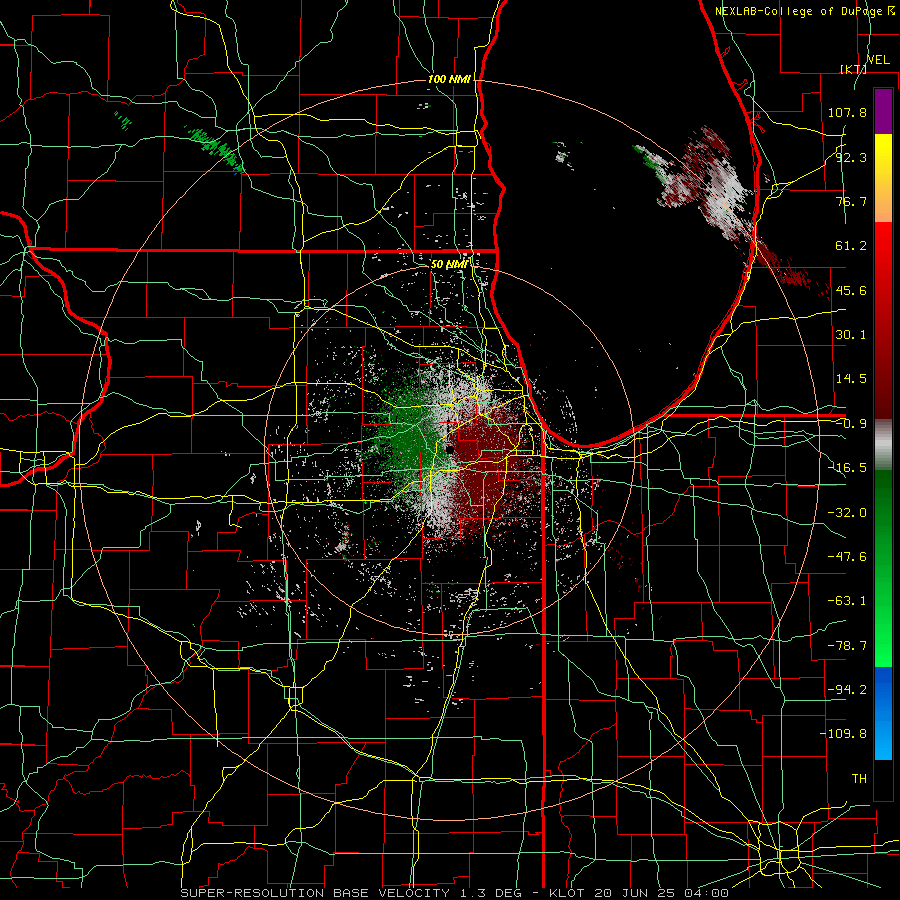Click the KLOT radar site center dot
900x900 pixels.
pos(449,451)
